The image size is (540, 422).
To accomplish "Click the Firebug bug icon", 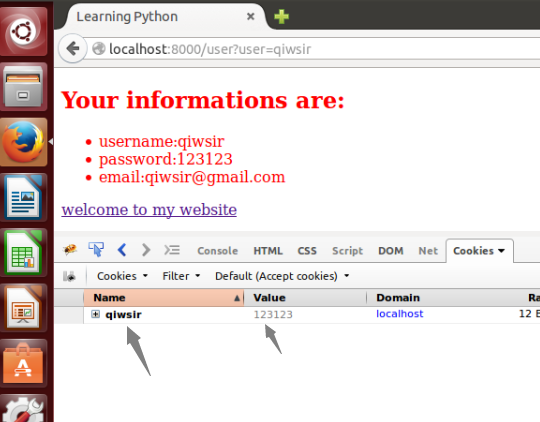I will point(71,250).
